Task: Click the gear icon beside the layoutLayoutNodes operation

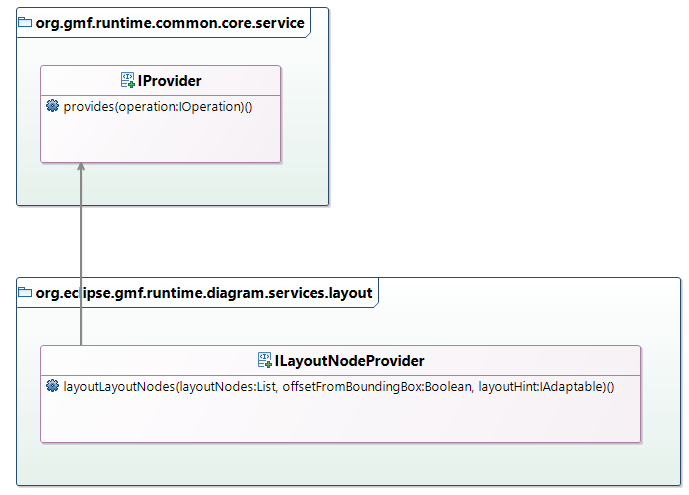Action: pyautogui.click(x=53, y=386)
